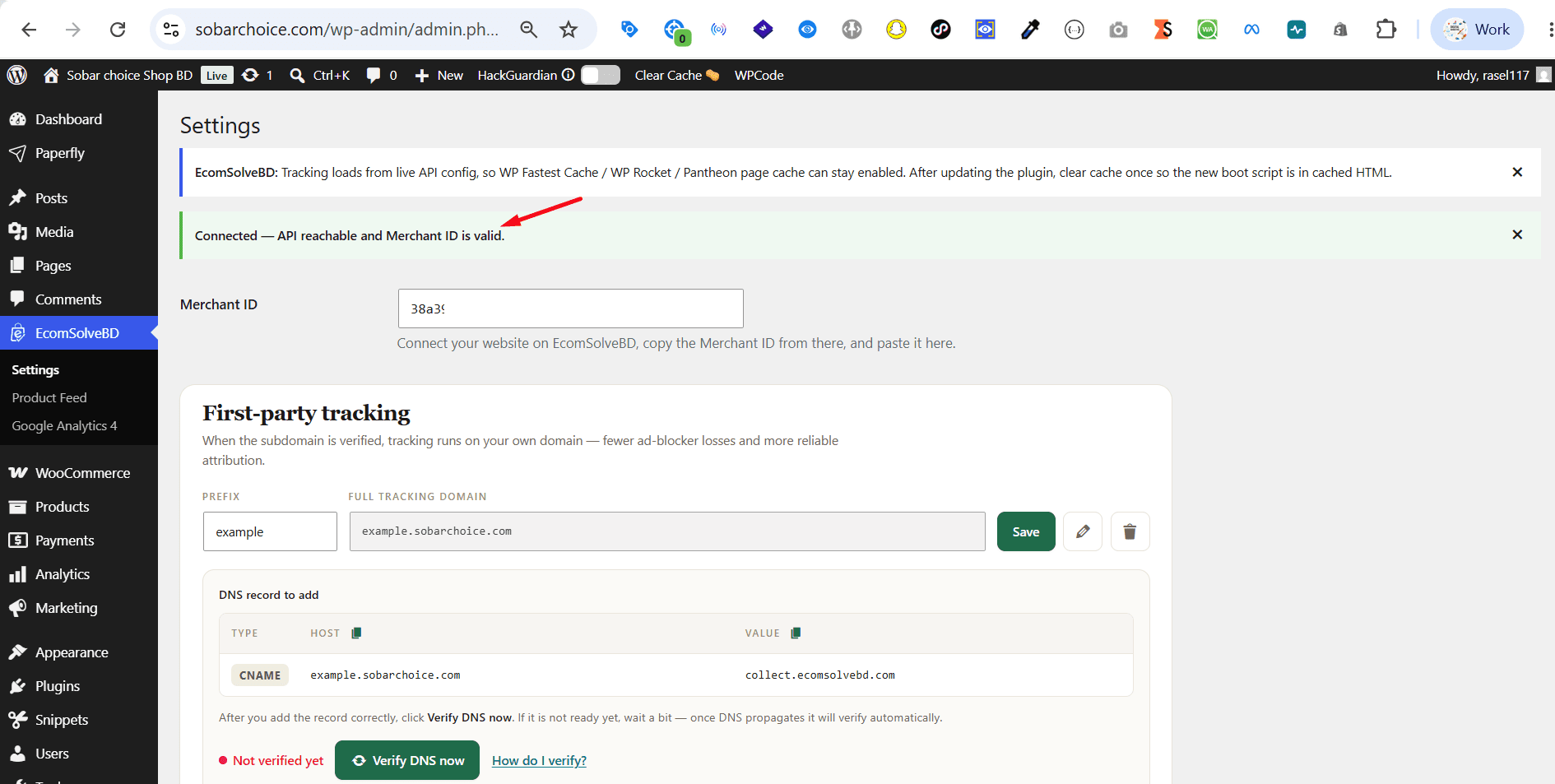Viewport: 1555px width, 784px height.
Task: Reload the current page
Action: [118, 30]
